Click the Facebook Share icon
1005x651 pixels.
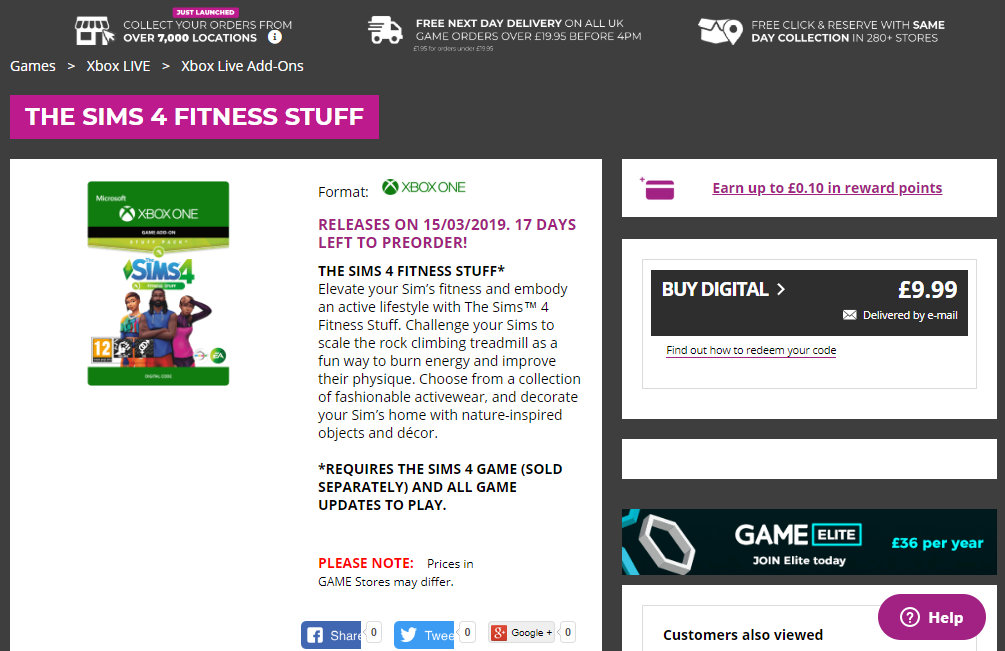pyautogui.click(x=315, y=635)
